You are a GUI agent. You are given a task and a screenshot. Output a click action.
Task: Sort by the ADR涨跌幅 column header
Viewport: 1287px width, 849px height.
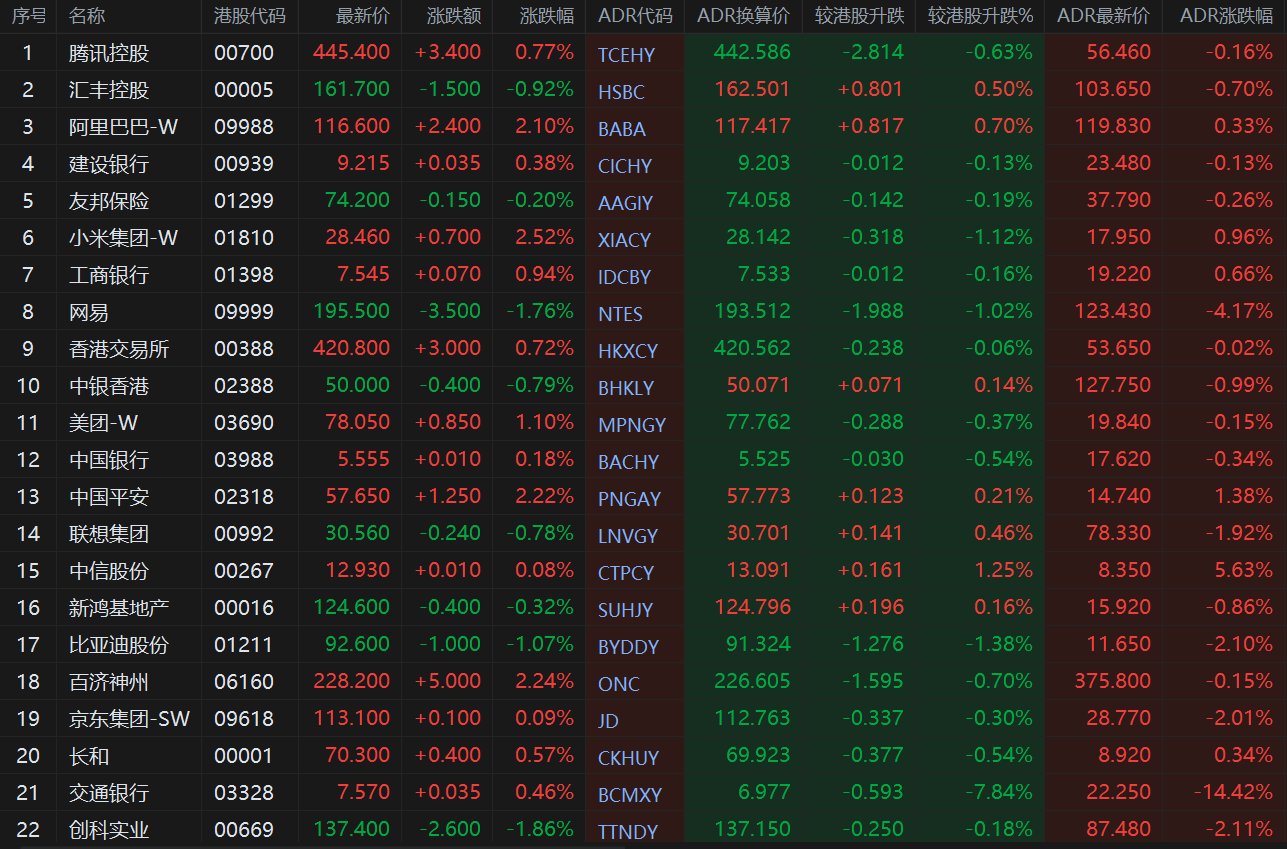[x=1226, y=16]
